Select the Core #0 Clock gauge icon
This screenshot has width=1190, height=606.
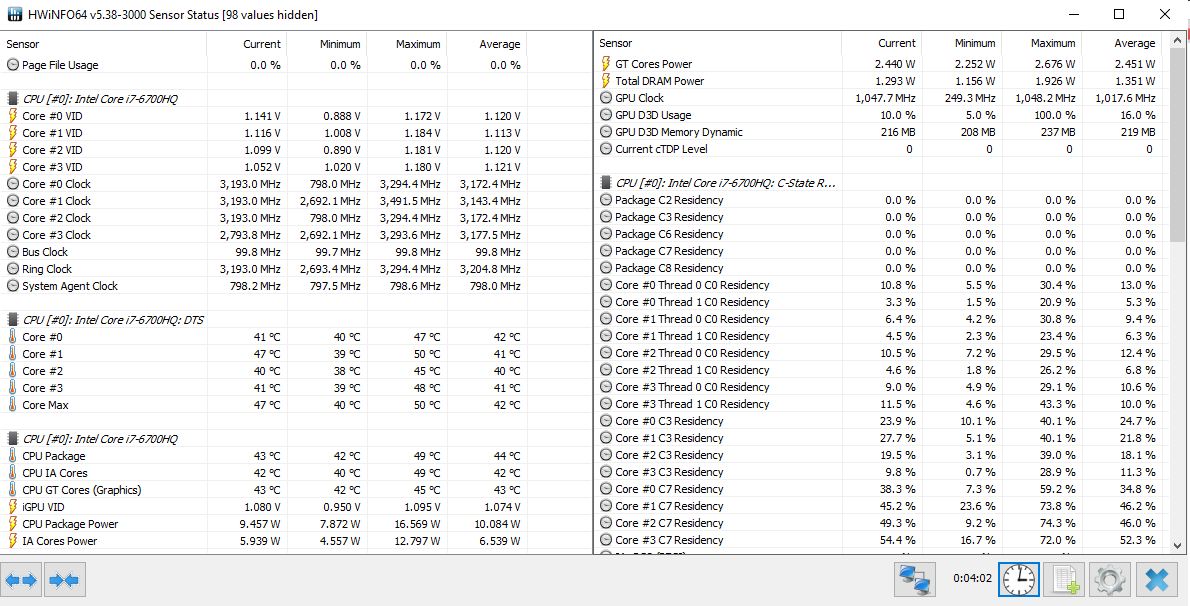click(13, 184)
